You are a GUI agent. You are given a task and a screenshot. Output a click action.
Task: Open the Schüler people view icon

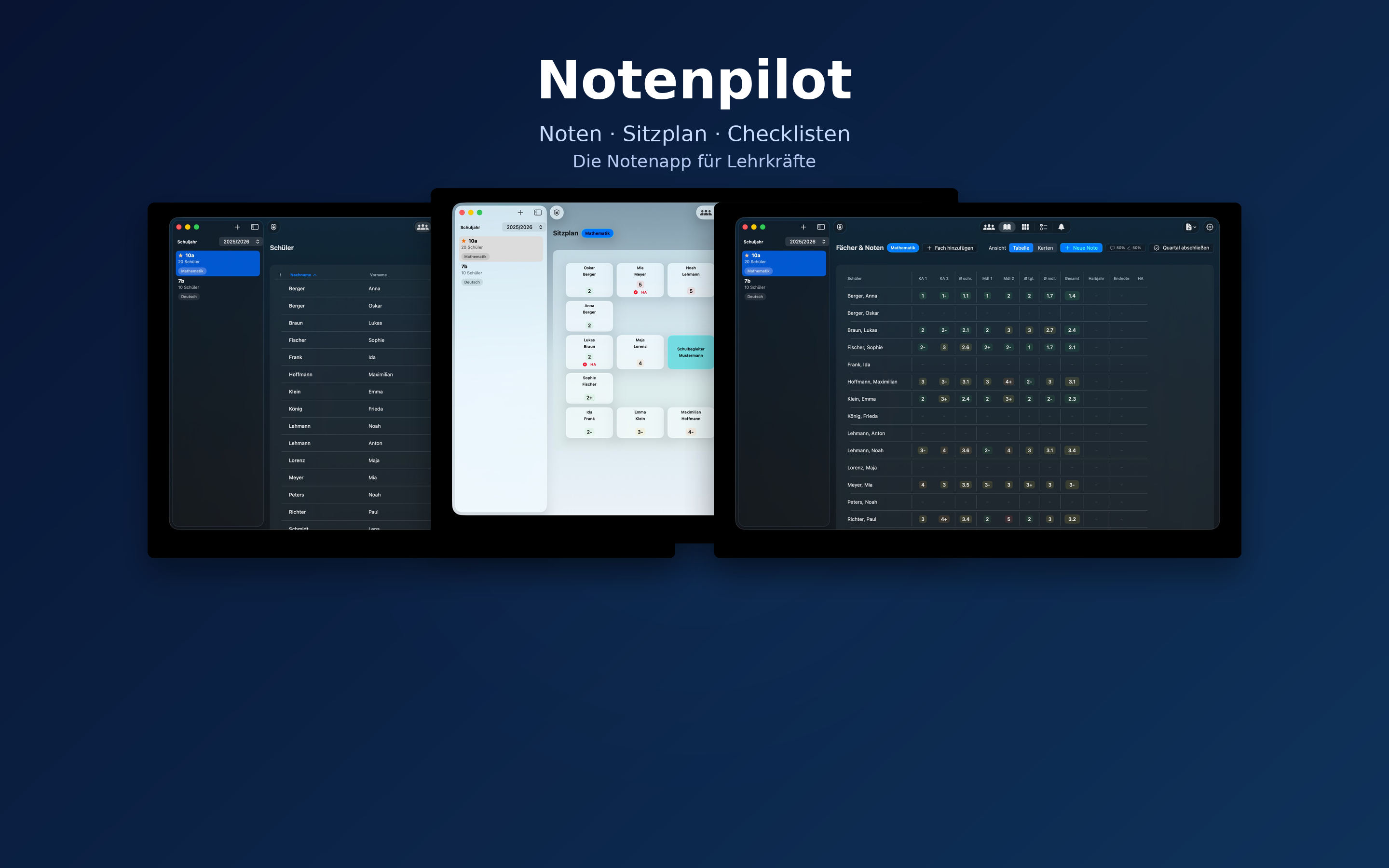tap(988, 227)
